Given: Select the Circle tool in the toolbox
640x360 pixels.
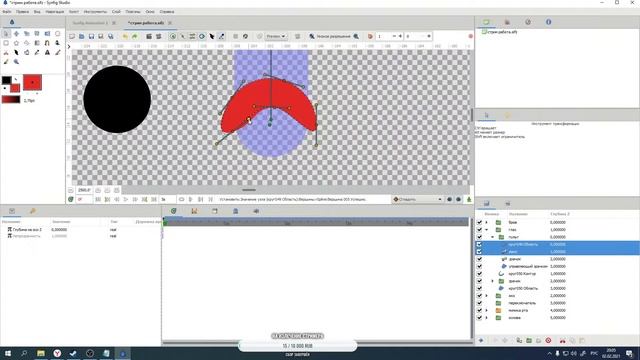Looking at the screenshot, I should (58, 33).
